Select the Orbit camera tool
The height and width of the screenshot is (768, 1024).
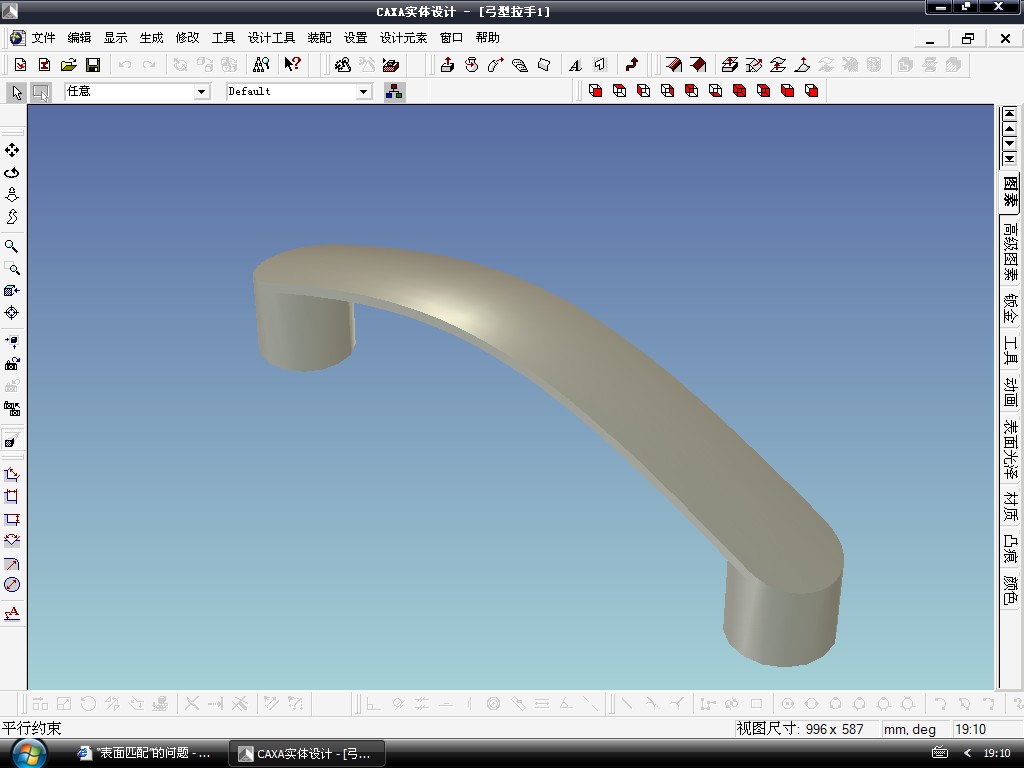[12, 172]
